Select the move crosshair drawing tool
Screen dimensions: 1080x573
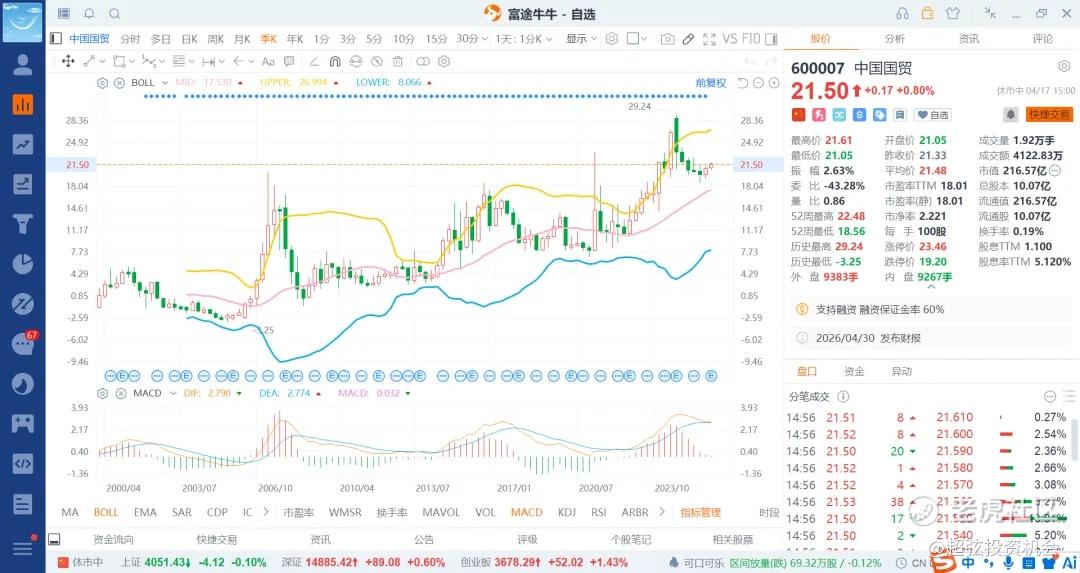point(68,61)
